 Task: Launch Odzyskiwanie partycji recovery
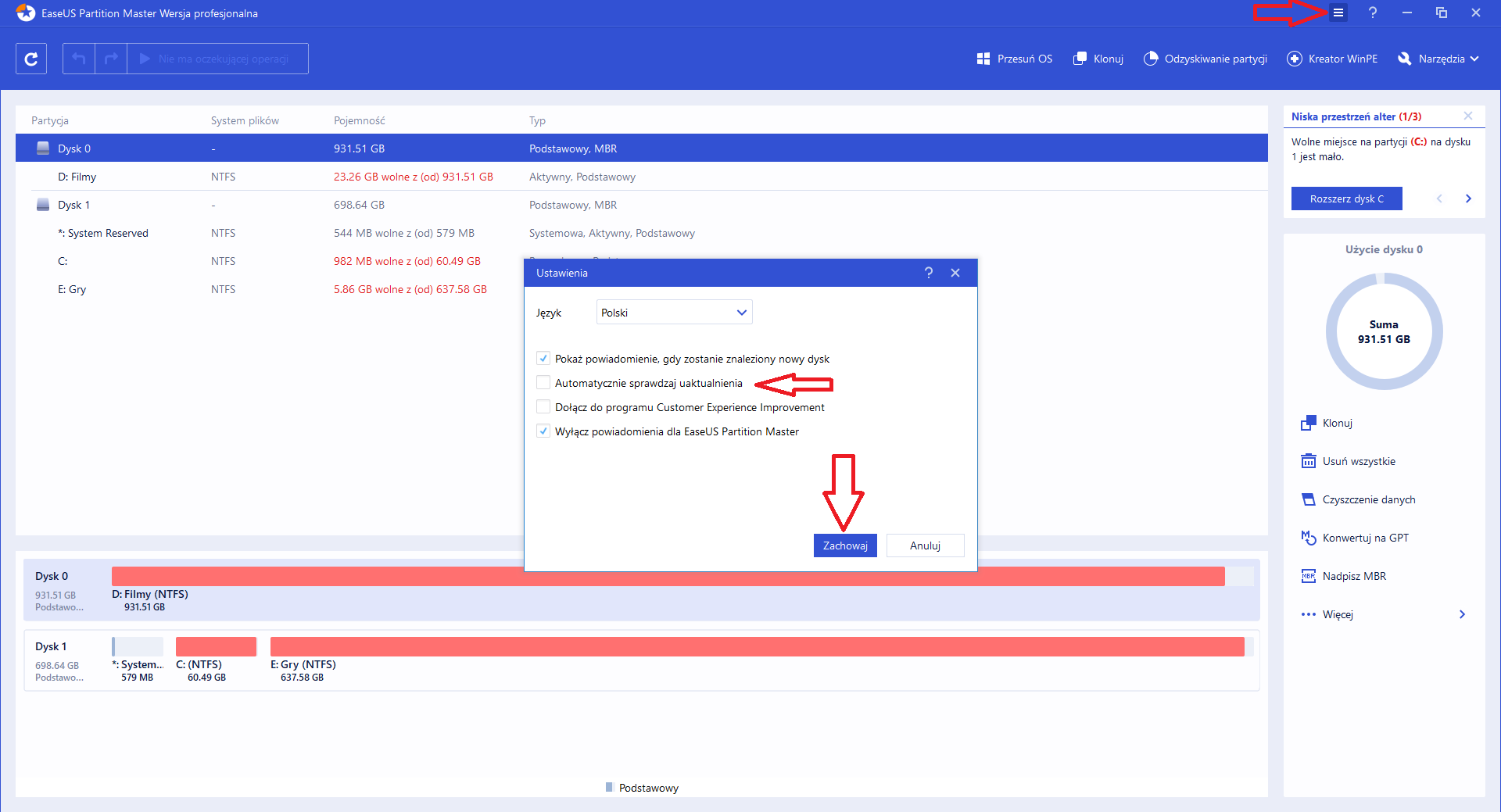(1205, 59)
